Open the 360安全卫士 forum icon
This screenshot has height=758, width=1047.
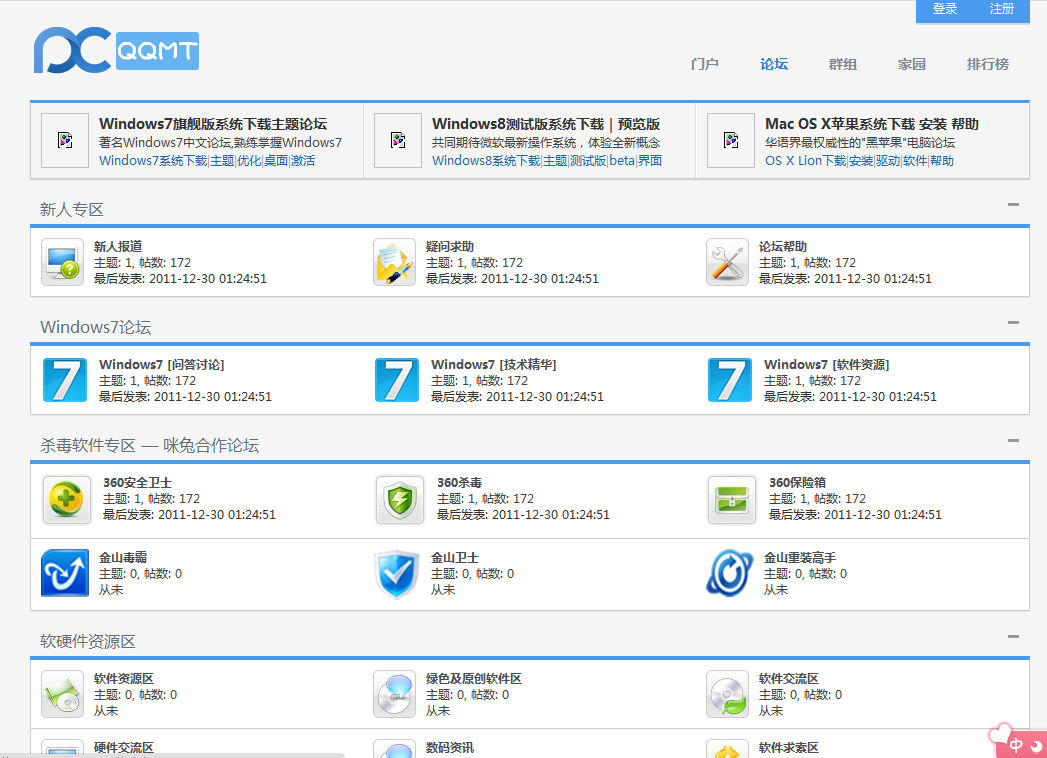pyautogui.click(x=66, y=499)
